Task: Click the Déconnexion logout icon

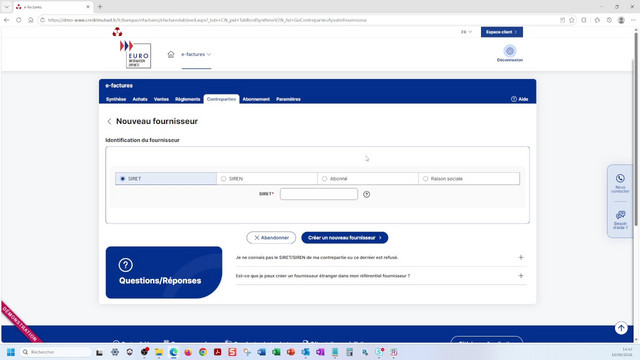Action: 510,51
